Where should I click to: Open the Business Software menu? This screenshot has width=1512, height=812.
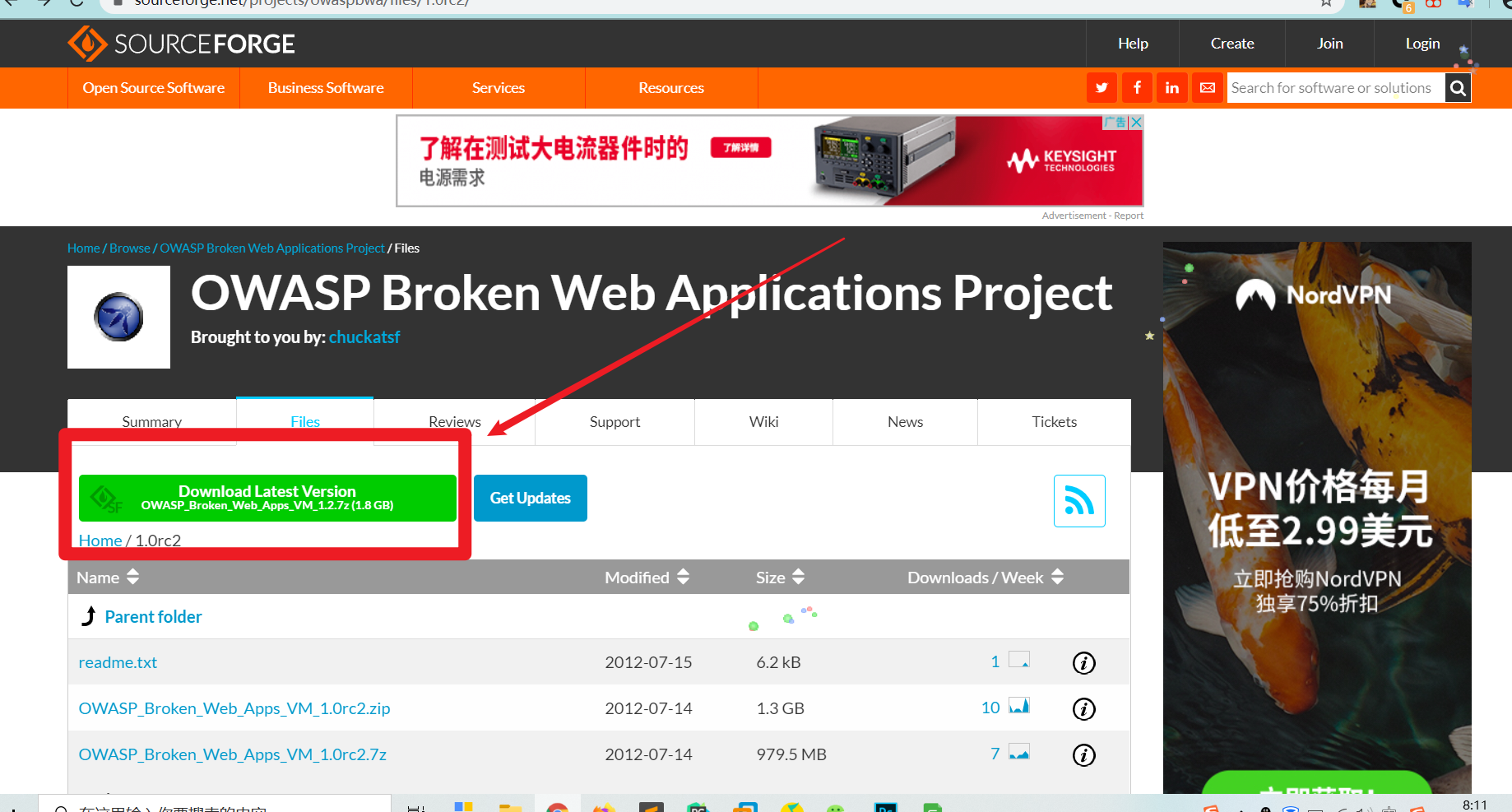coord(326,88)
